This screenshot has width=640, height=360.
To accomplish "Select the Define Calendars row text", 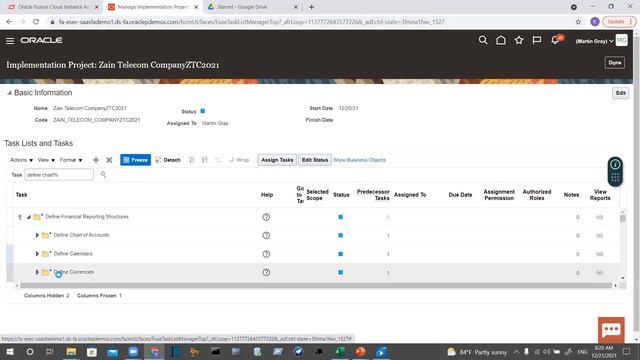I will (x=73, y=253).
